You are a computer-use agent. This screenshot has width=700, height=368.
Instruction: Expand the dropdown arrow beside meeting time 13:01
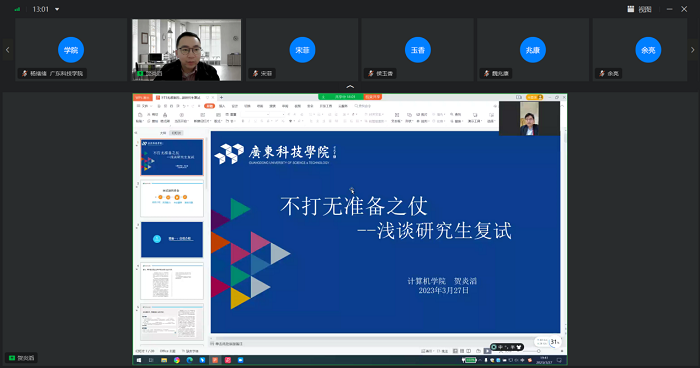(x=57, y=9)
